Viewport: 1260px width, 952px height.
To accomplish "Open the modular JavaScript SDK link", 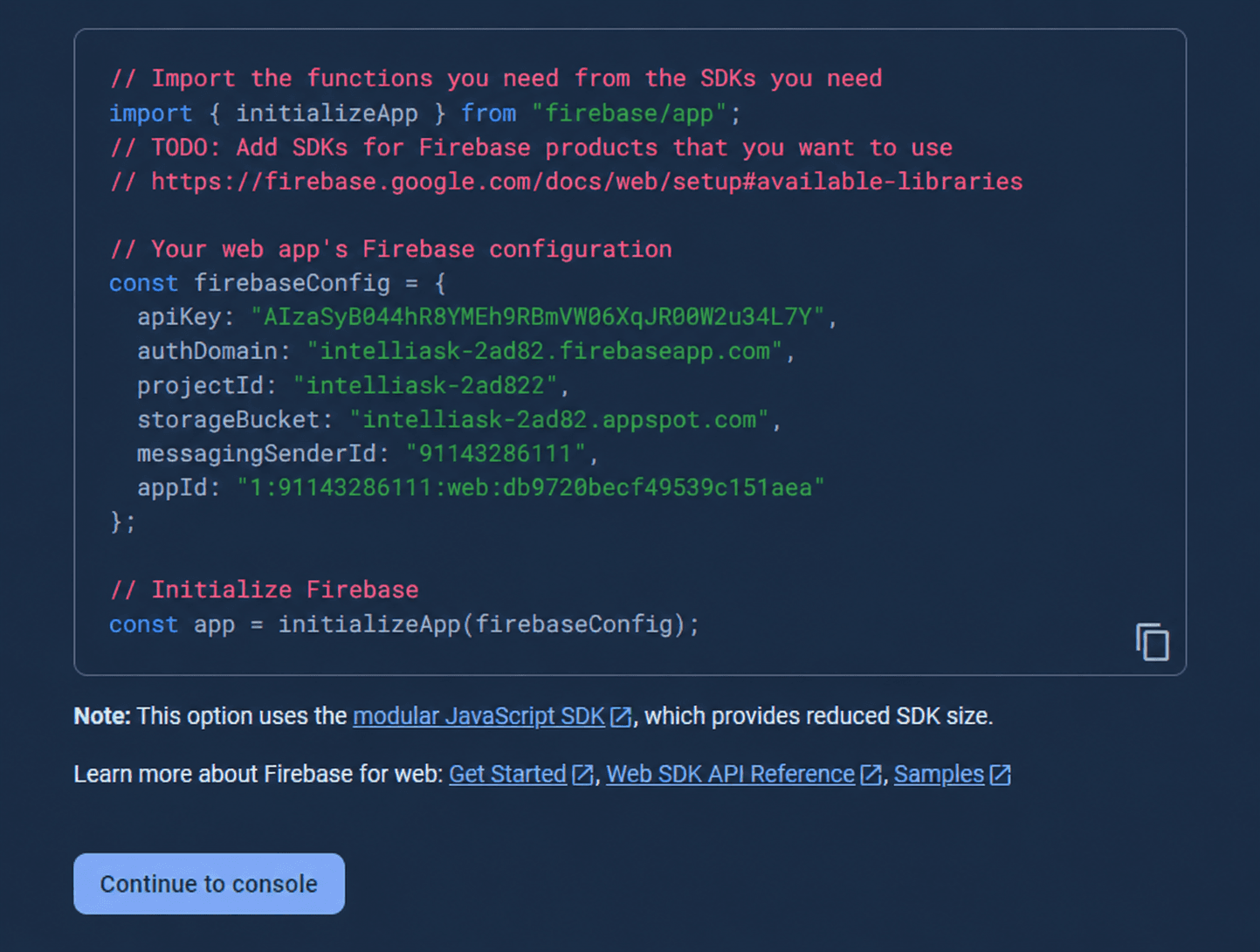I will (479, 716).
